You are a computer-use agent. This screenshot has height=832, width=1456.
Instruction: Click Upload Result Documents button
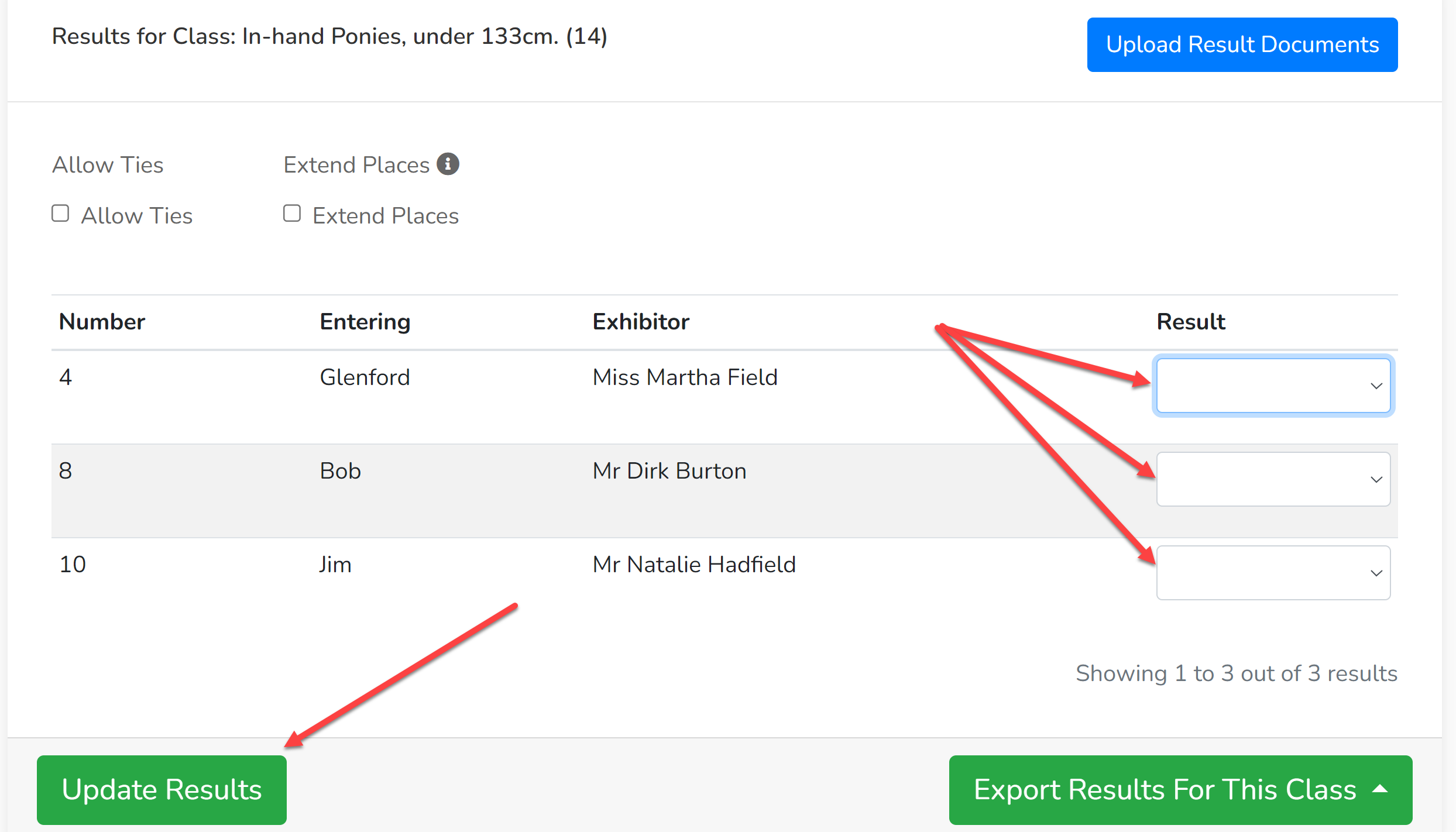click(x=1242, y=44)
